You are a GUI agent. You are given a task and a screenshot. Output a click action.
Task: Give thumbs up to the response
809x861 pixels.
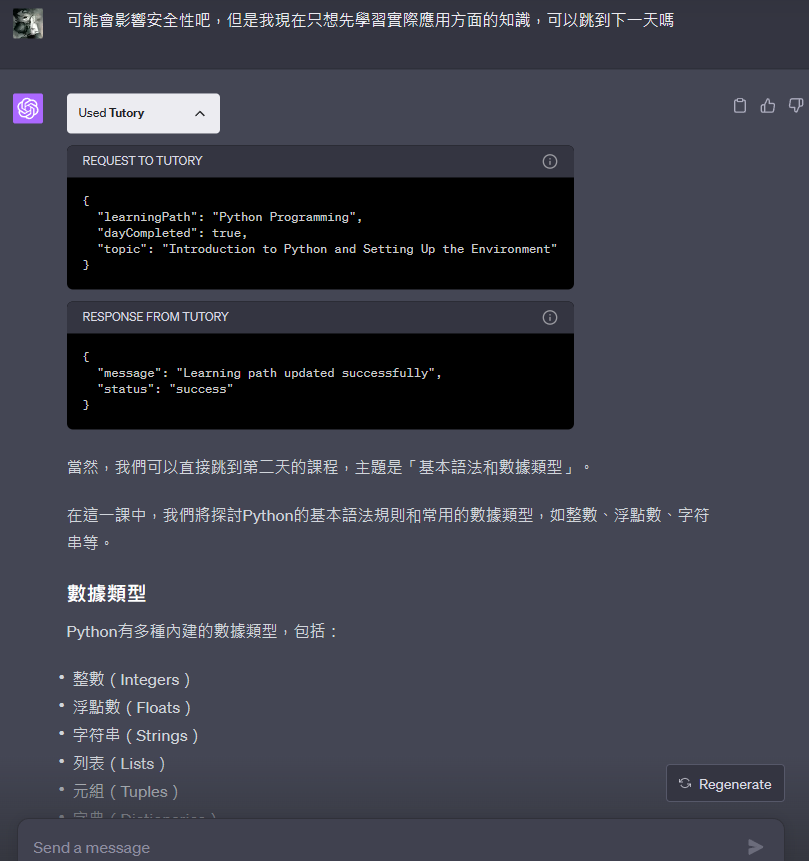(768, 105)
